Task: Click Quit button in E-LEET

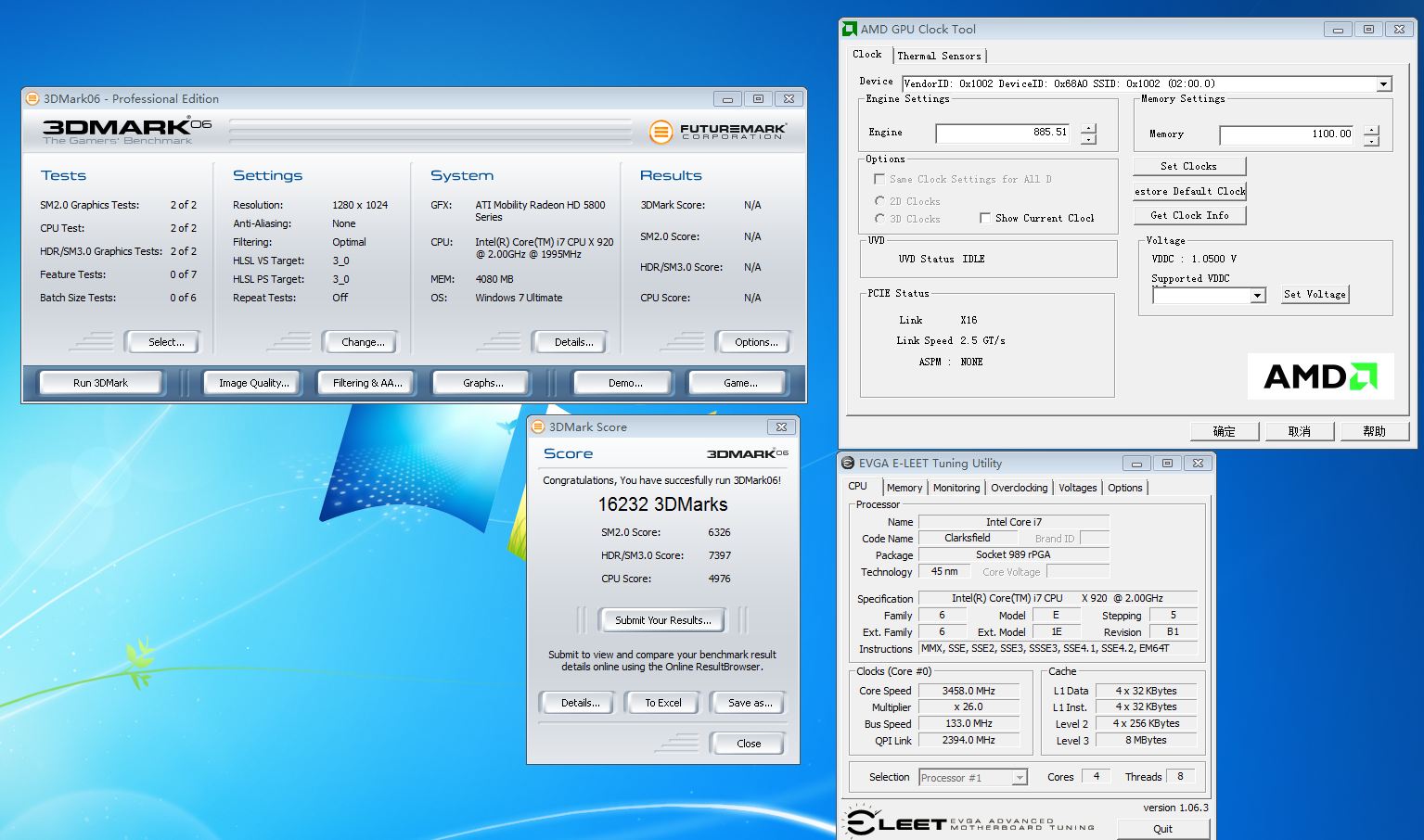Action: 1162,829
